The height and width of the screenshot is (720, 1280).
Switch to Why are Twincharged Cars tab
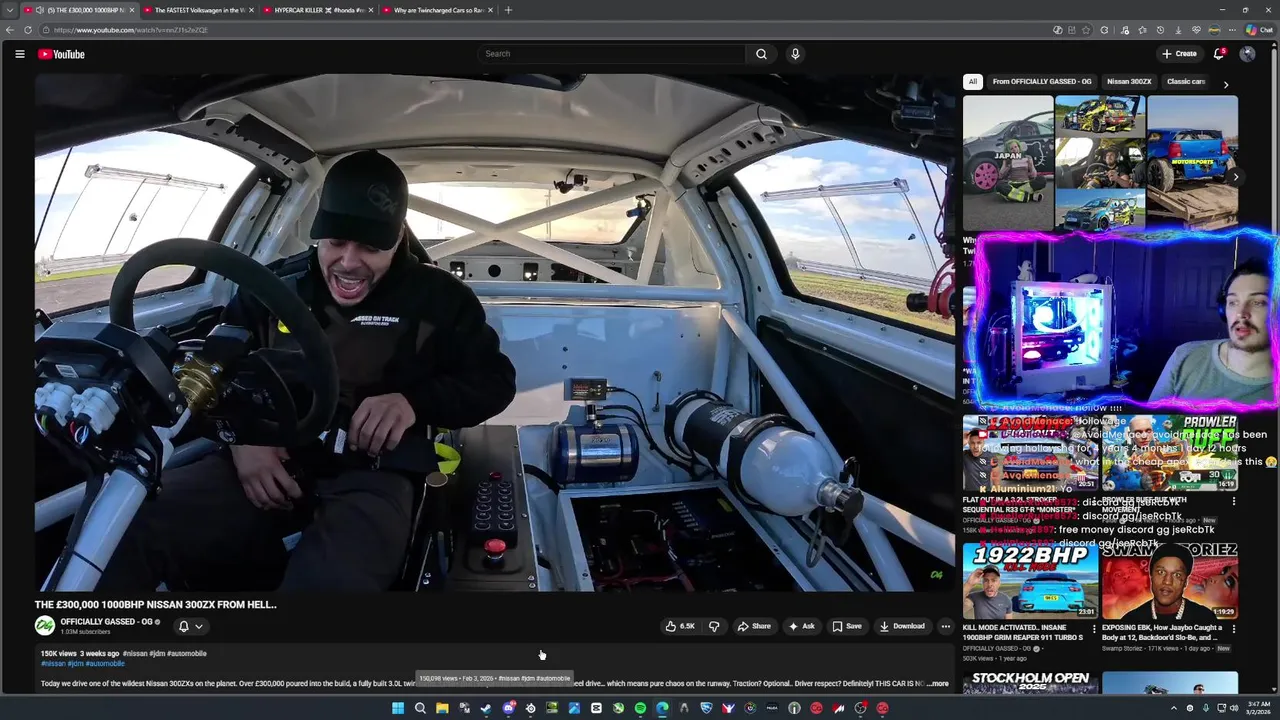(438, 10)
